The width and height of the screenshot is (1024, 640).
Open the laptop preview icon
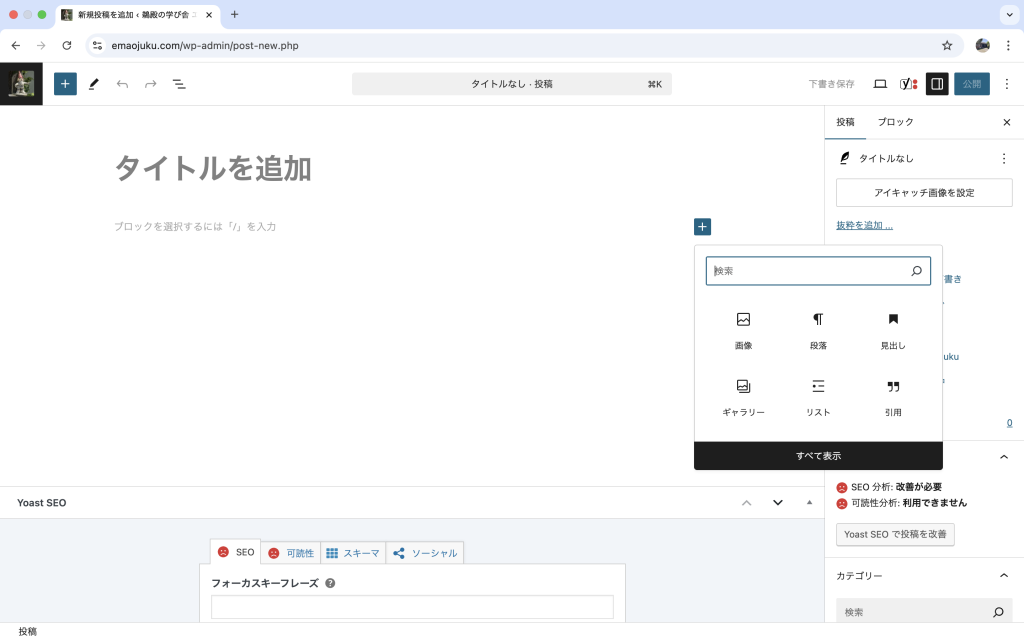880,84
